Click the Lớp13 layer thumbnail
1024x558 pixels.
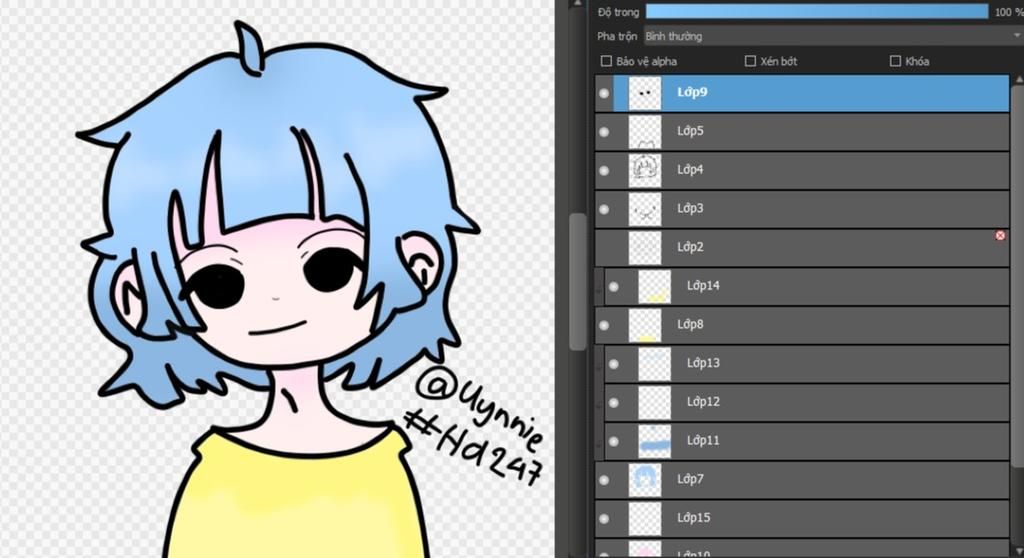[654, 364]
